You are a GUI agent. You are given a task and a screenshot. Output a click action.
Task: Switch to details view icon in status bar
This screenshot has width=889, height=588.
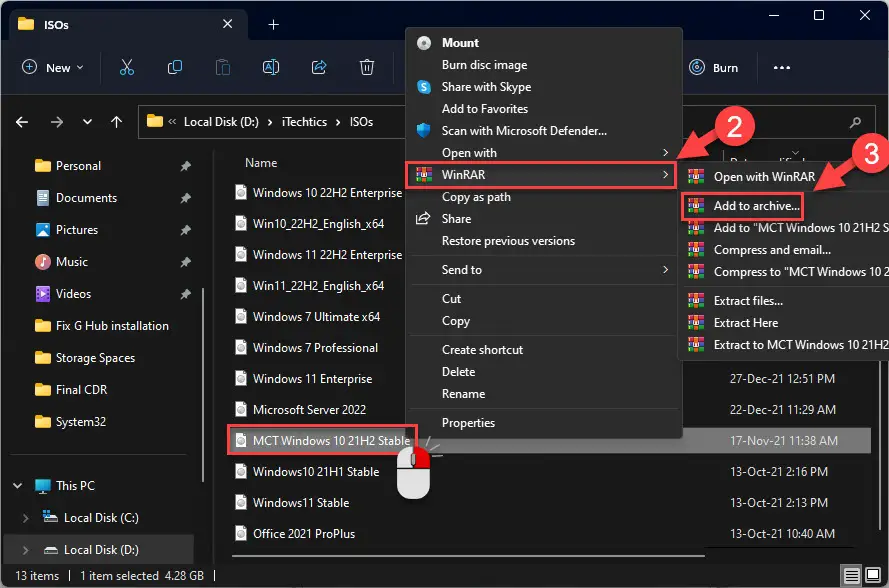[x=852, y=576]
